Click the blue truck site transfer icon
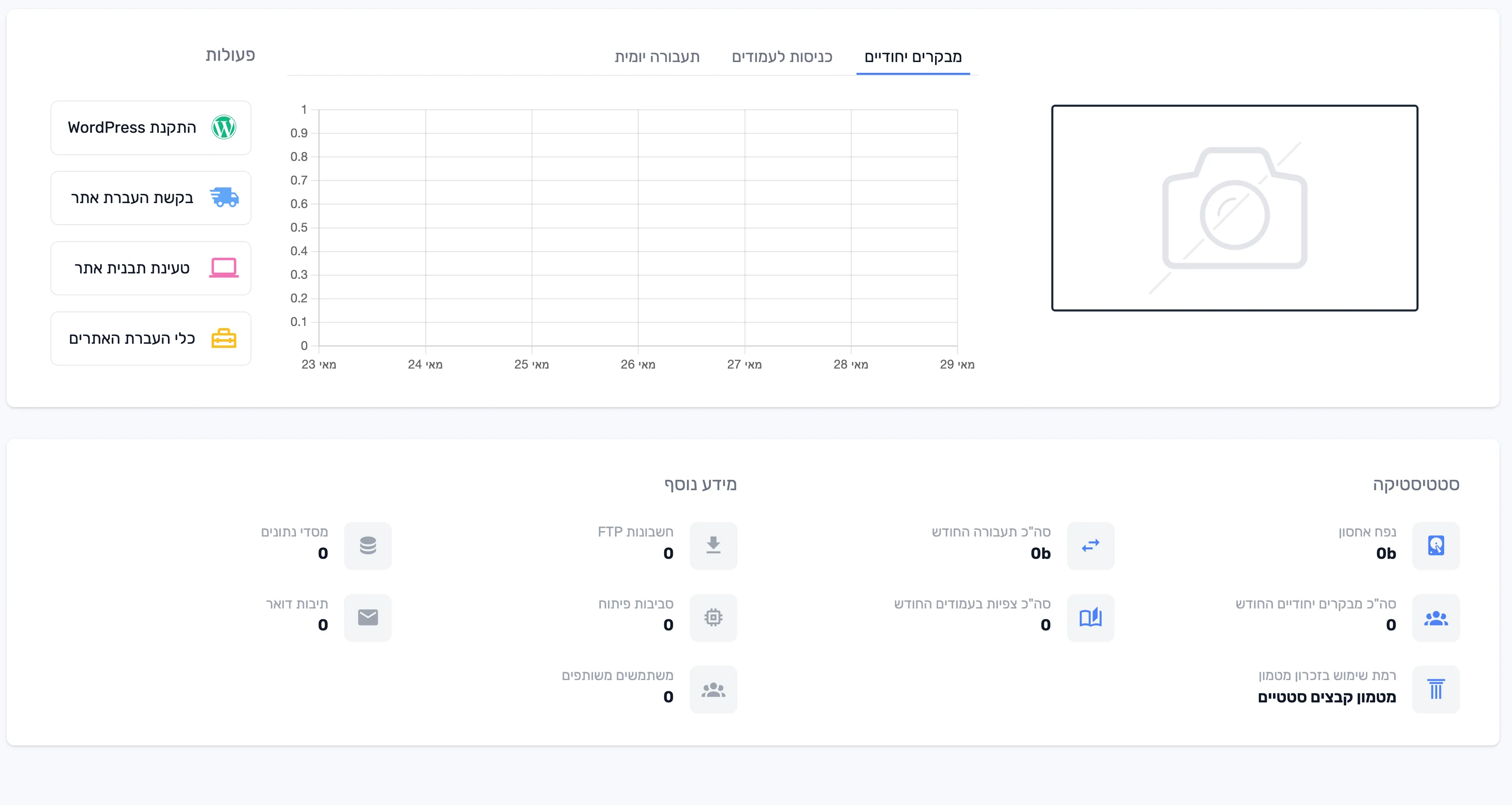This screenshot has height=805, width=1512. tap(224, 198)
